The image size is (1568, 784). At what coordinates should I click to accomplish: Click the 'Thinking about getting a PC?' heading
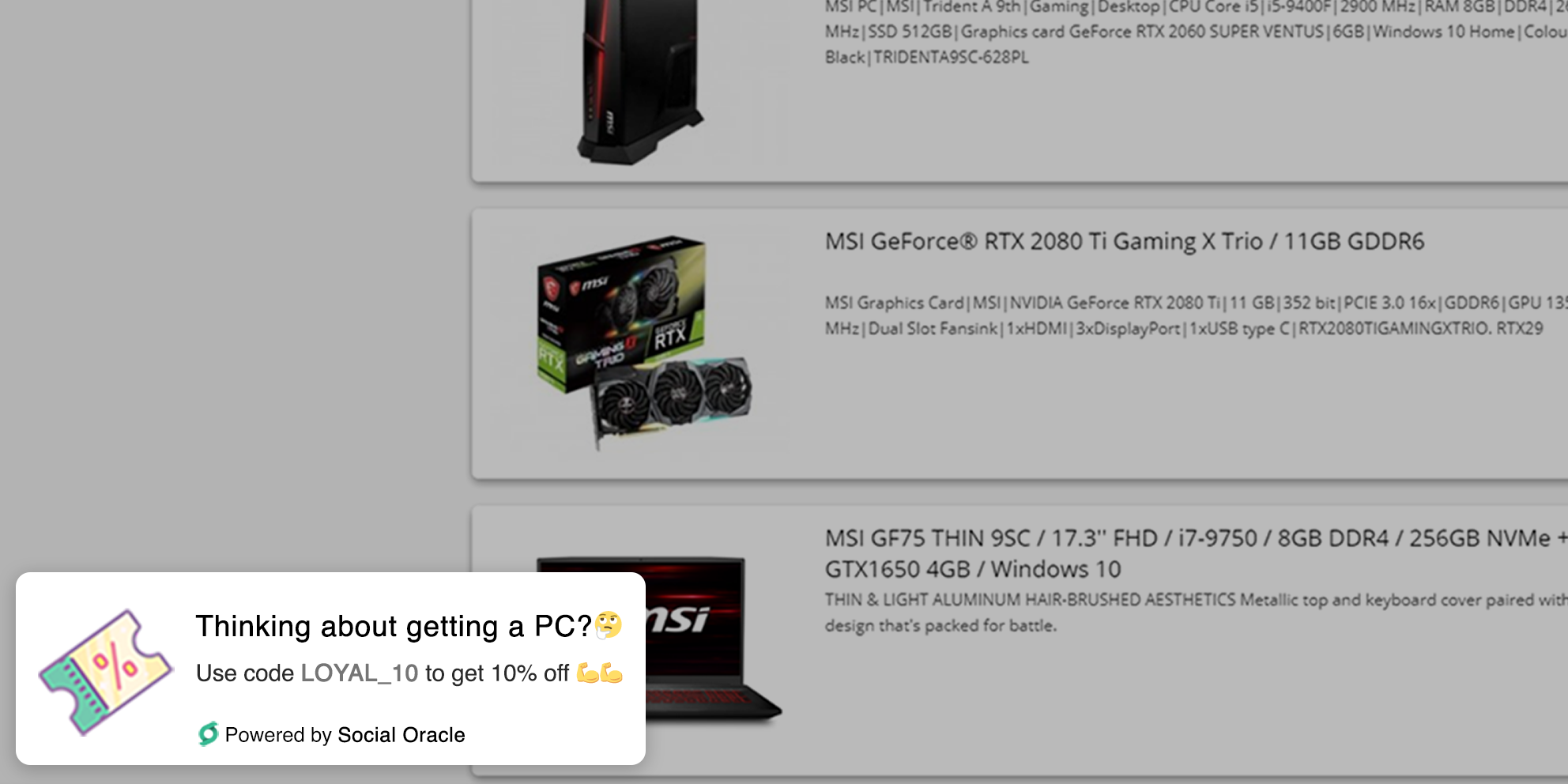394,626
